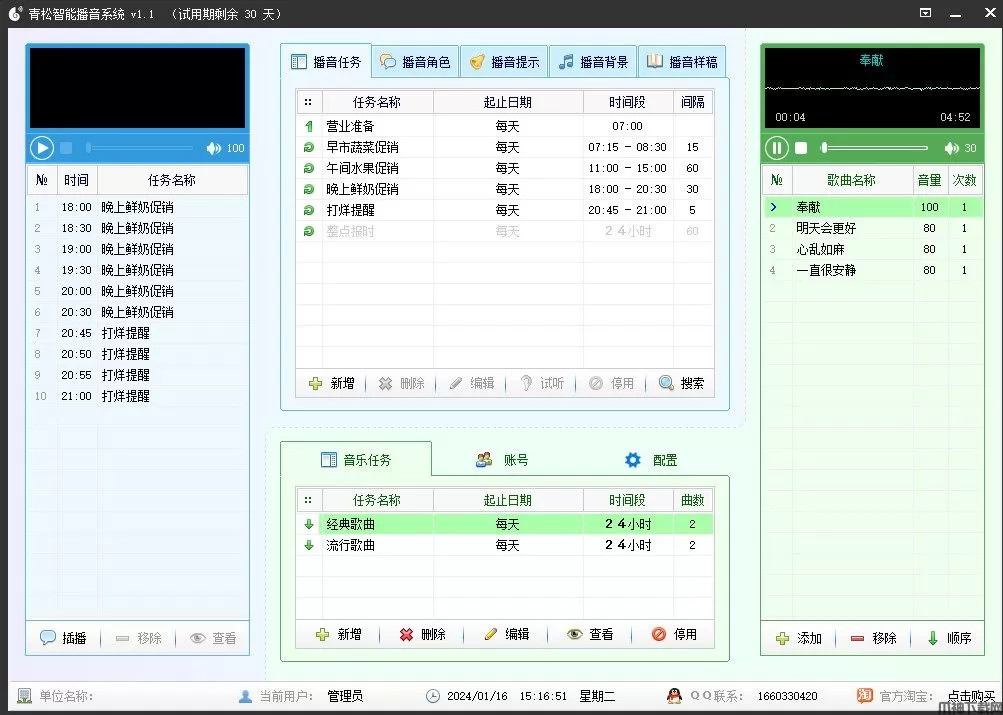Click the 点击购买 link in status bar
The image size is (1003, 715).
click(x=970, y=696)
